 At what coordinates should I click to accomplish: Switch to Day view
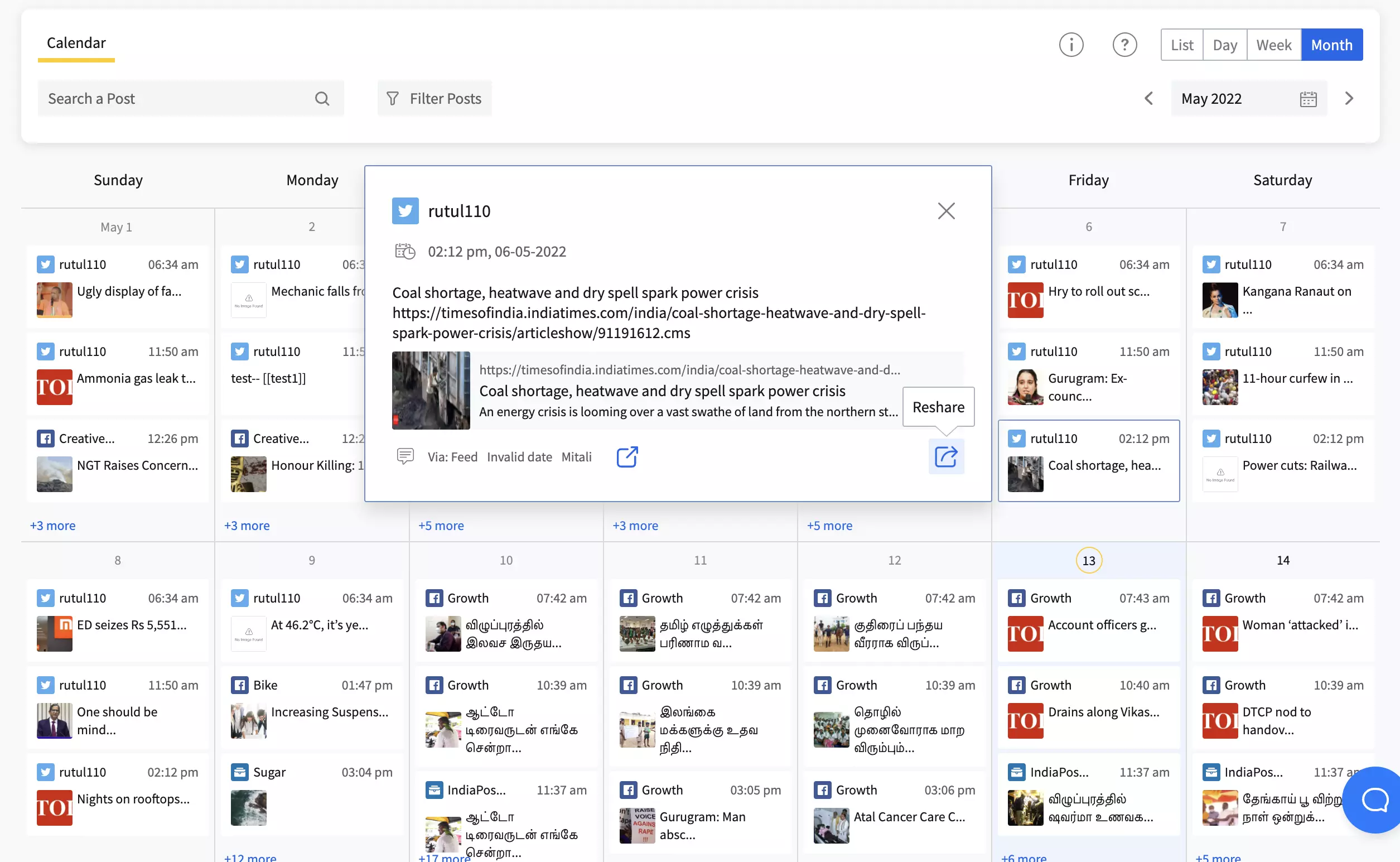(1224, 45)
